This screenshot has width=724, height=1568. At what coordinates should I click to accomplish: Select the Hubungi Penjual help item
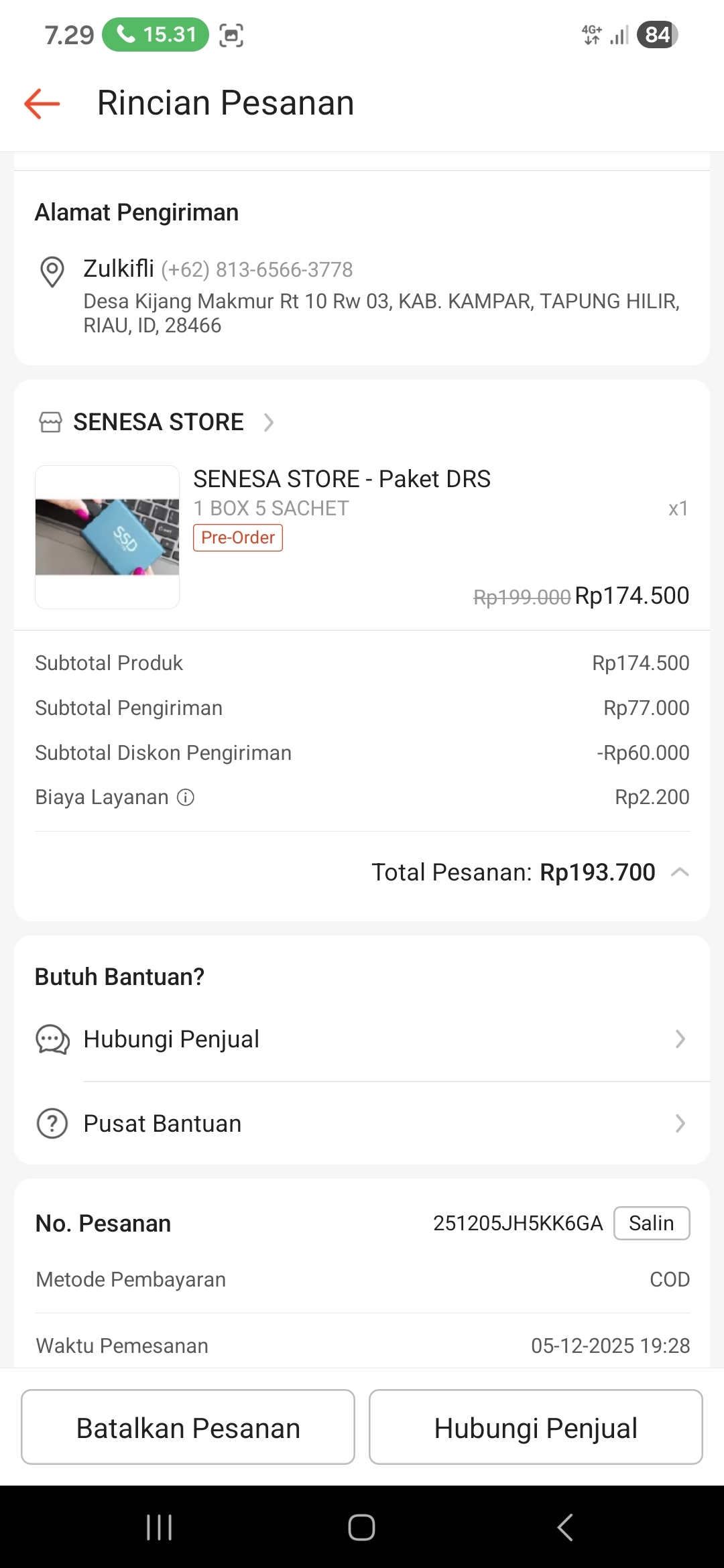click(172, 1039)
